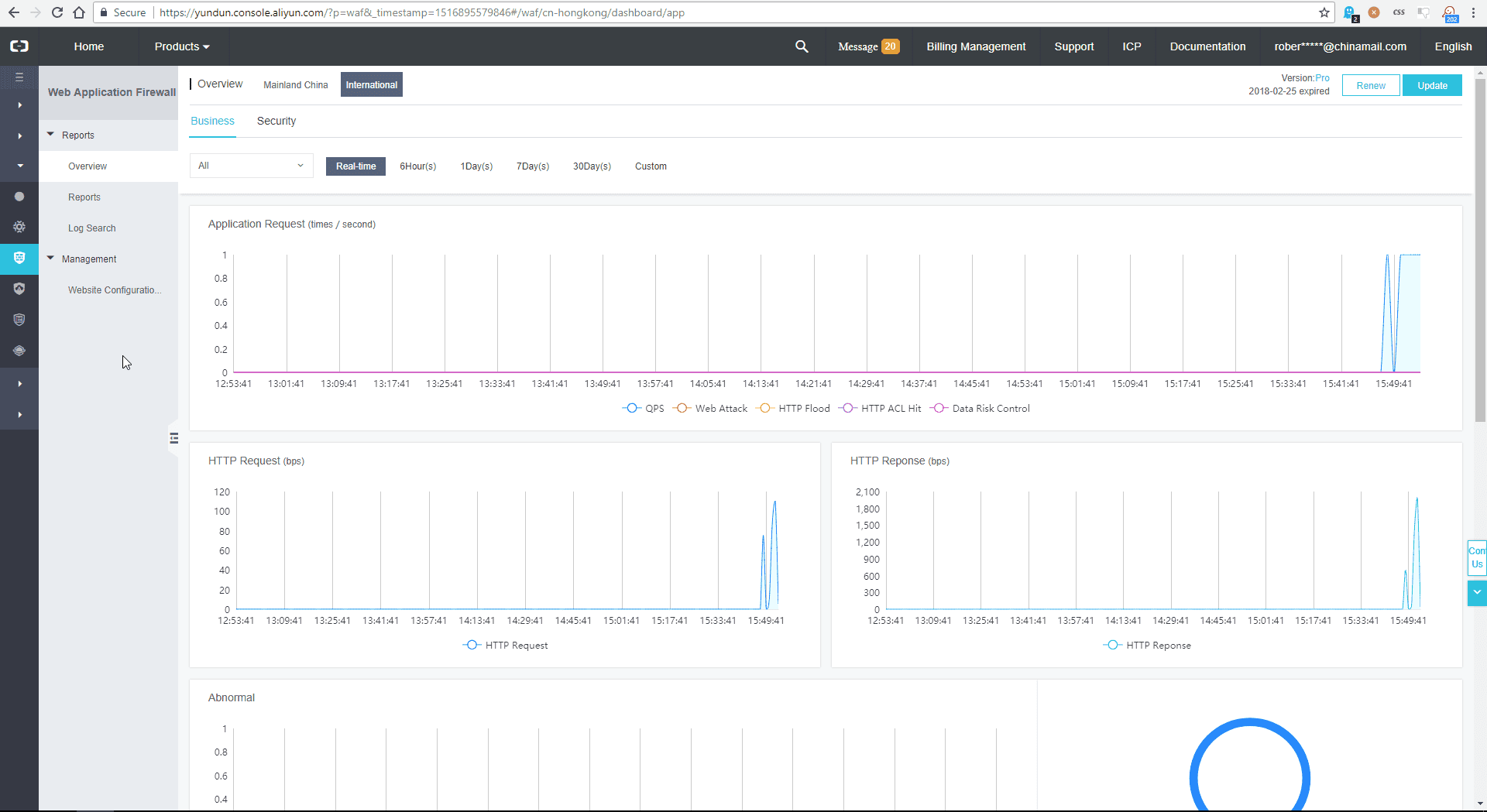Image resolution: width=1487 pixels, height=812 pixels.
Task: Select the 30Day(s) time range
Action: click(592, 166)
